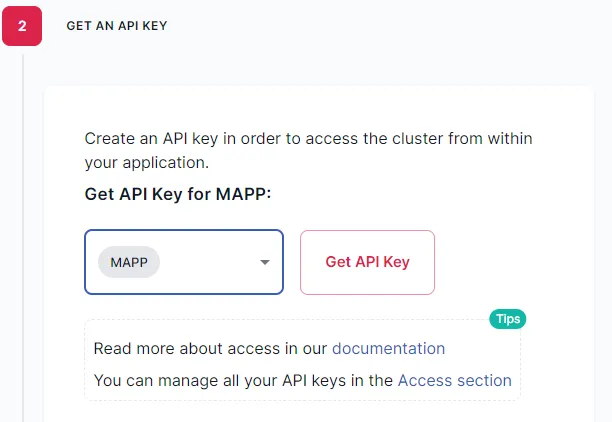Click the "your application." text line
Viewport: 612px width, 422px height.
pos(147,163)
